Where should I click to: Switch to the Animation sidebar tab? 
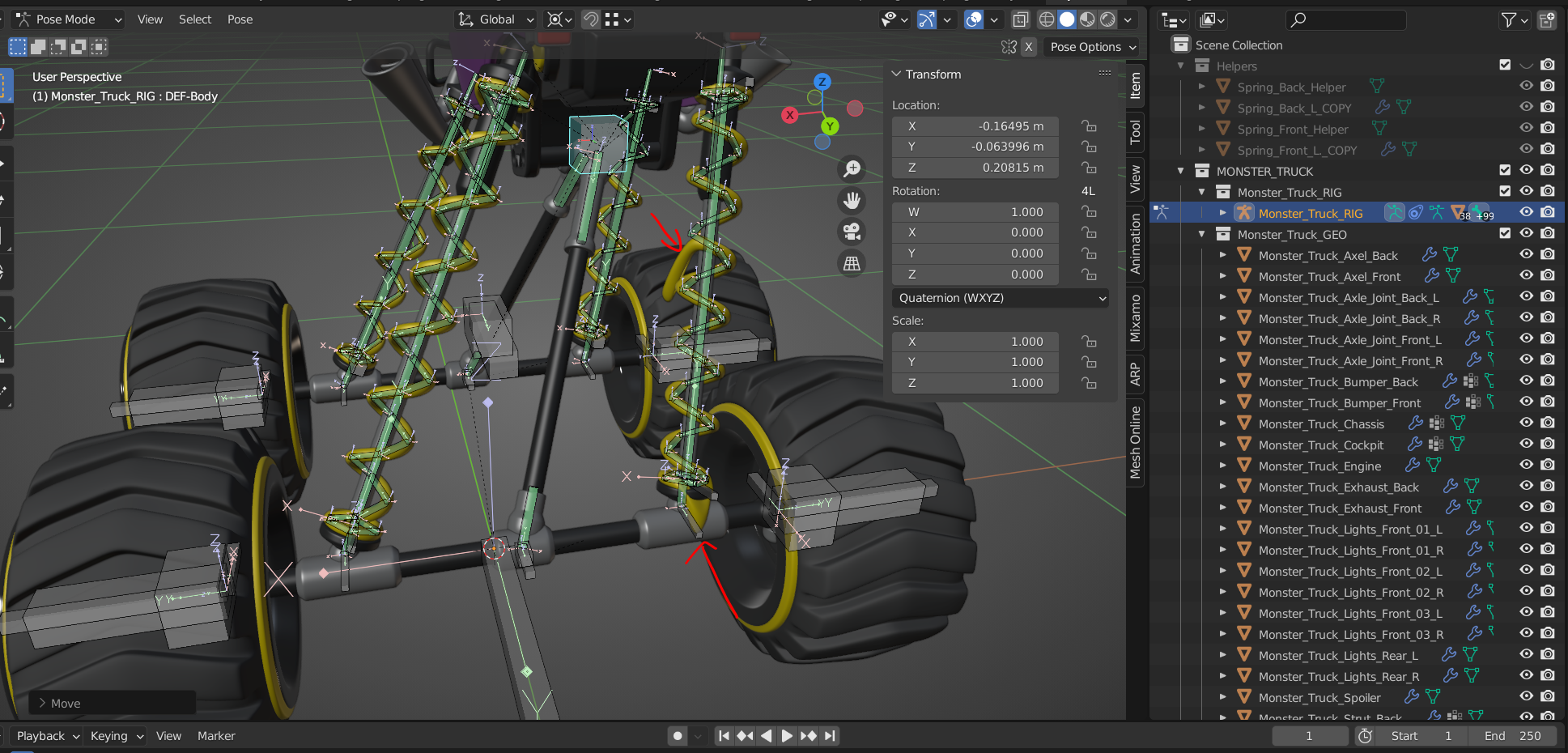coord(1136,244)
